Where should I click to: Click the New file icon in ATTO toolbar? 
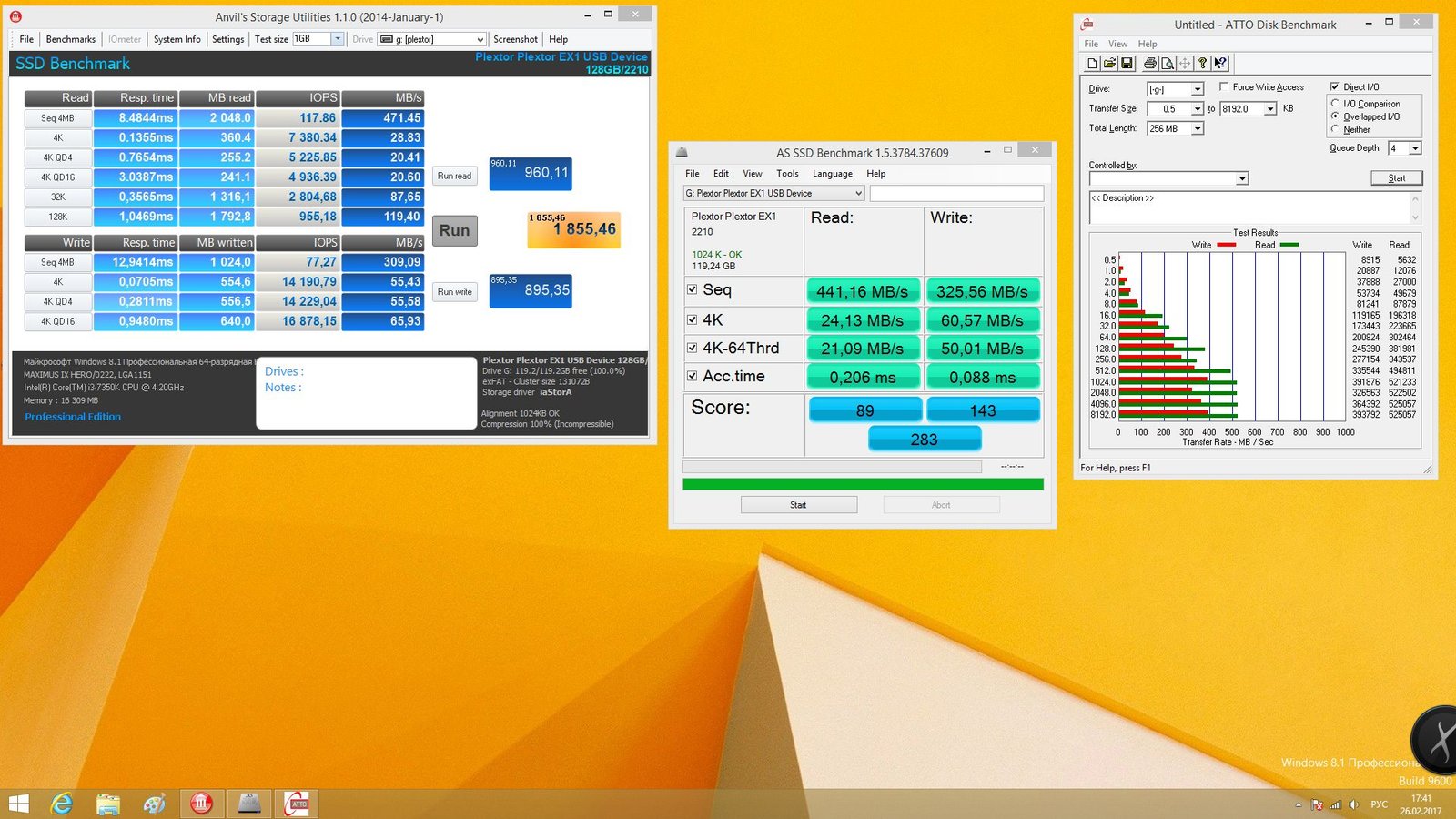1092,63
